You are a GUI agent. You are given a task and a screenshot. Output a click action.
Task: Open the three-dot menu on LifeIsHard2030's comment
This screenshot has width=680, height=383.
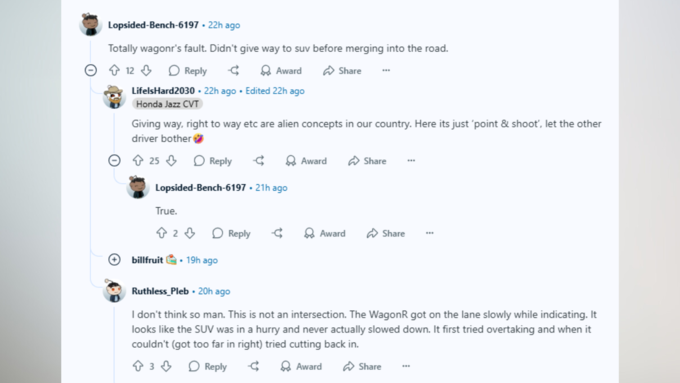coord(411,160)
